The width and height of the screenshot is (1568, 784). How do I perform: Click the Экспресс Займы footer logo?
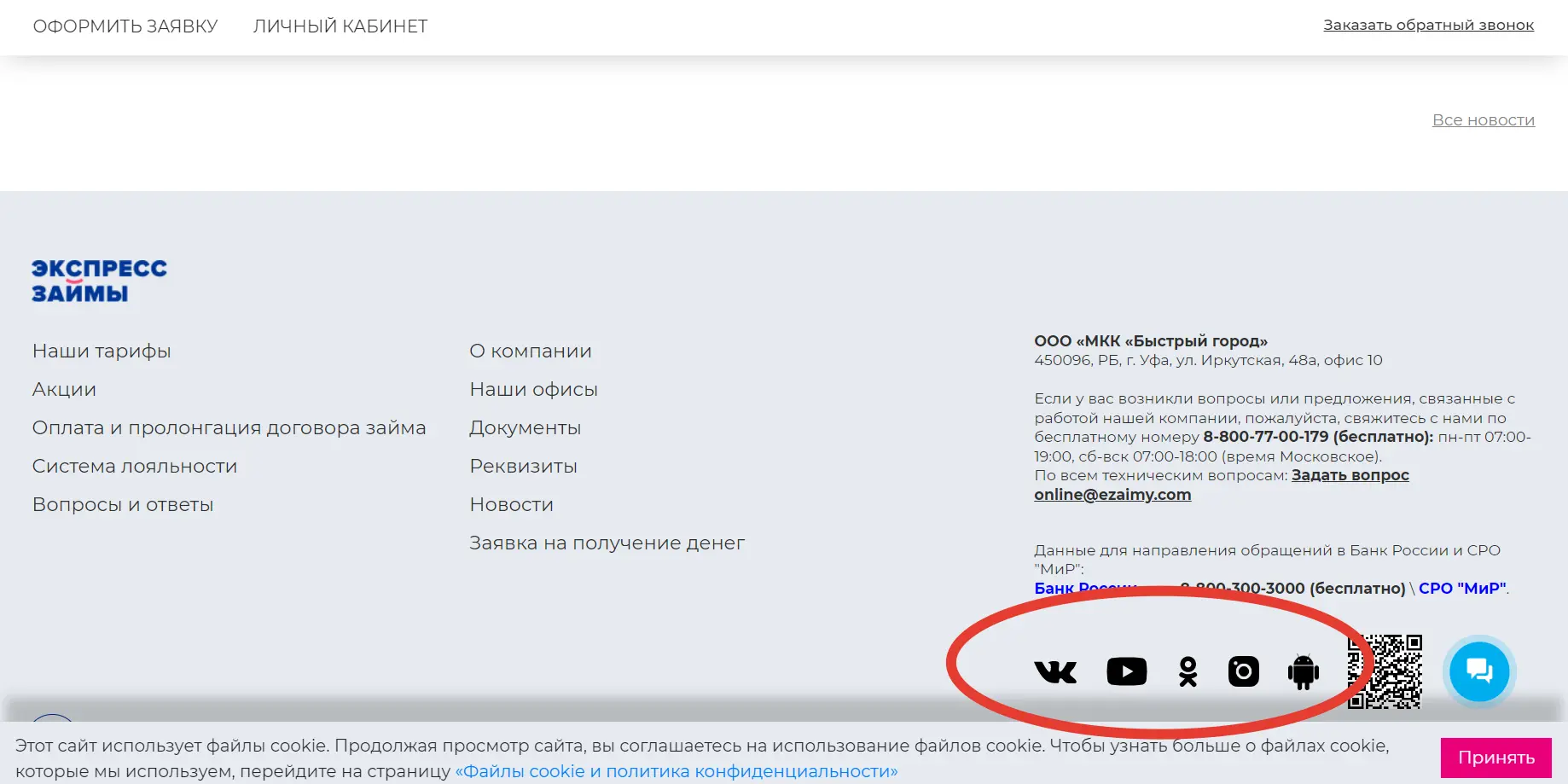(x=99, y=281)
